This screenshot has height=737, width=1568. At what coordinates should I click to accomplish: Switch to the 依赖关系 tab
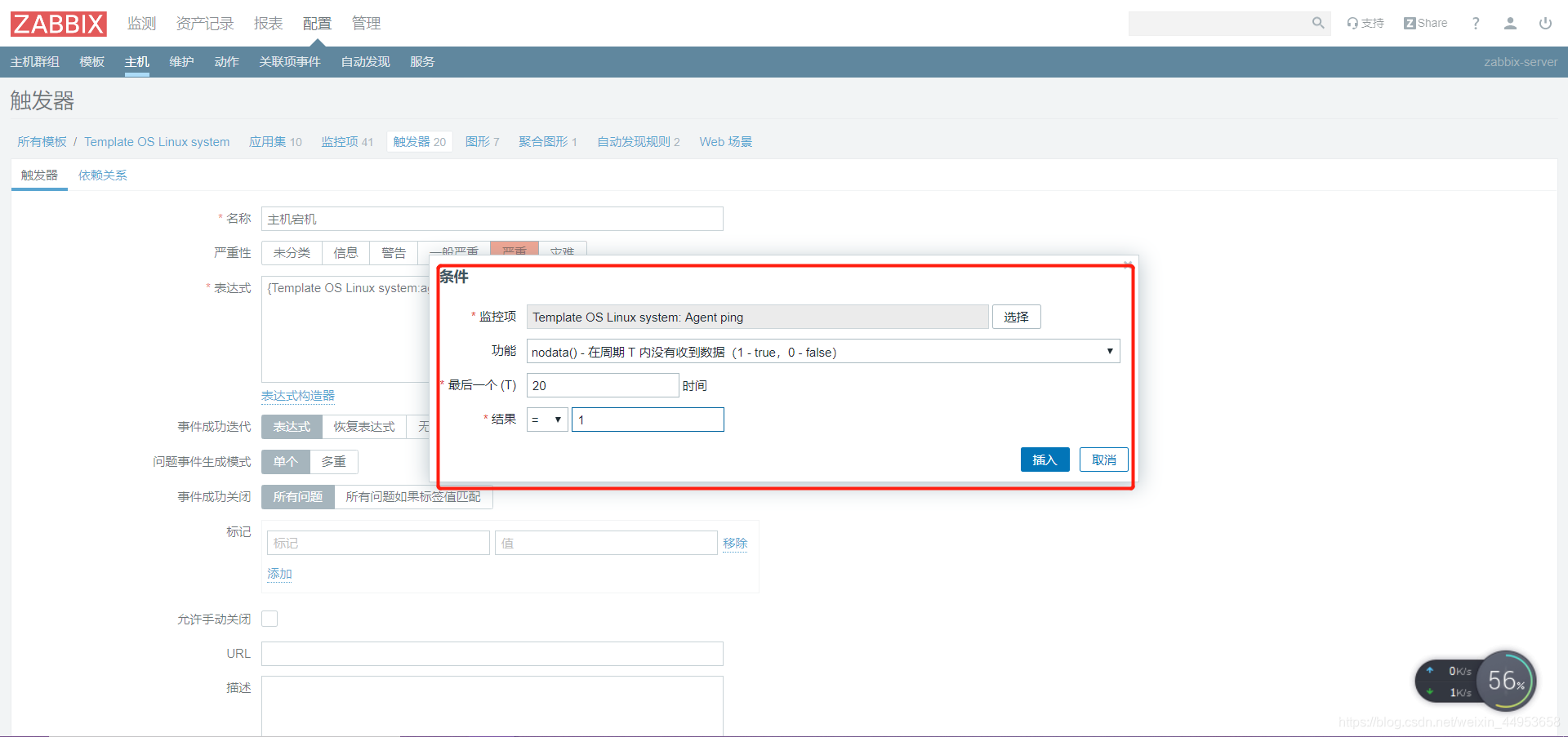click(102, 175)
